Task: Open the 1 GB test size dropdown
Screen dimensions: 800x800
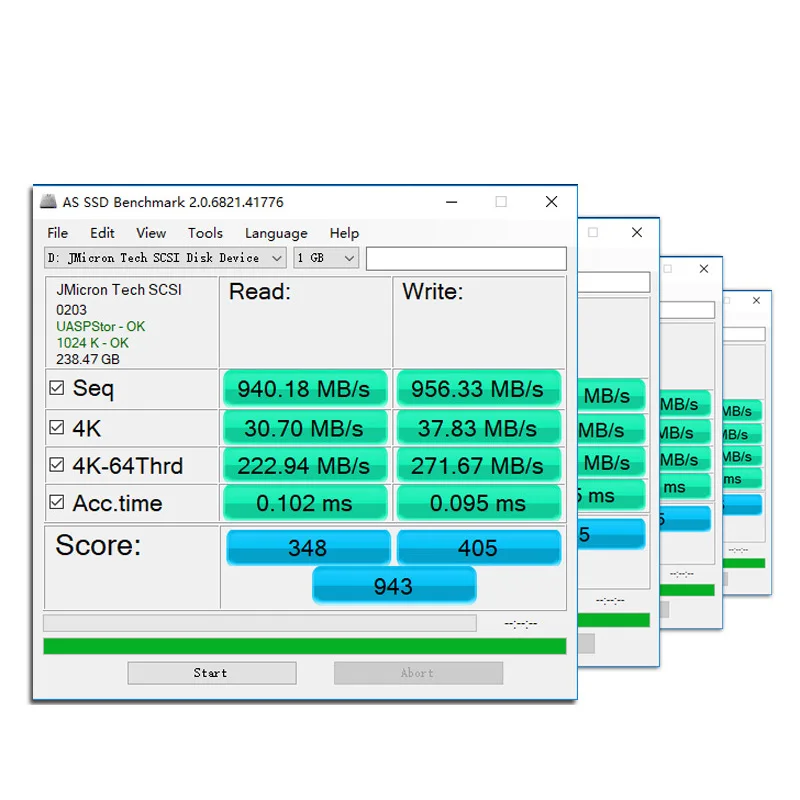Action: tap(326, 258)
